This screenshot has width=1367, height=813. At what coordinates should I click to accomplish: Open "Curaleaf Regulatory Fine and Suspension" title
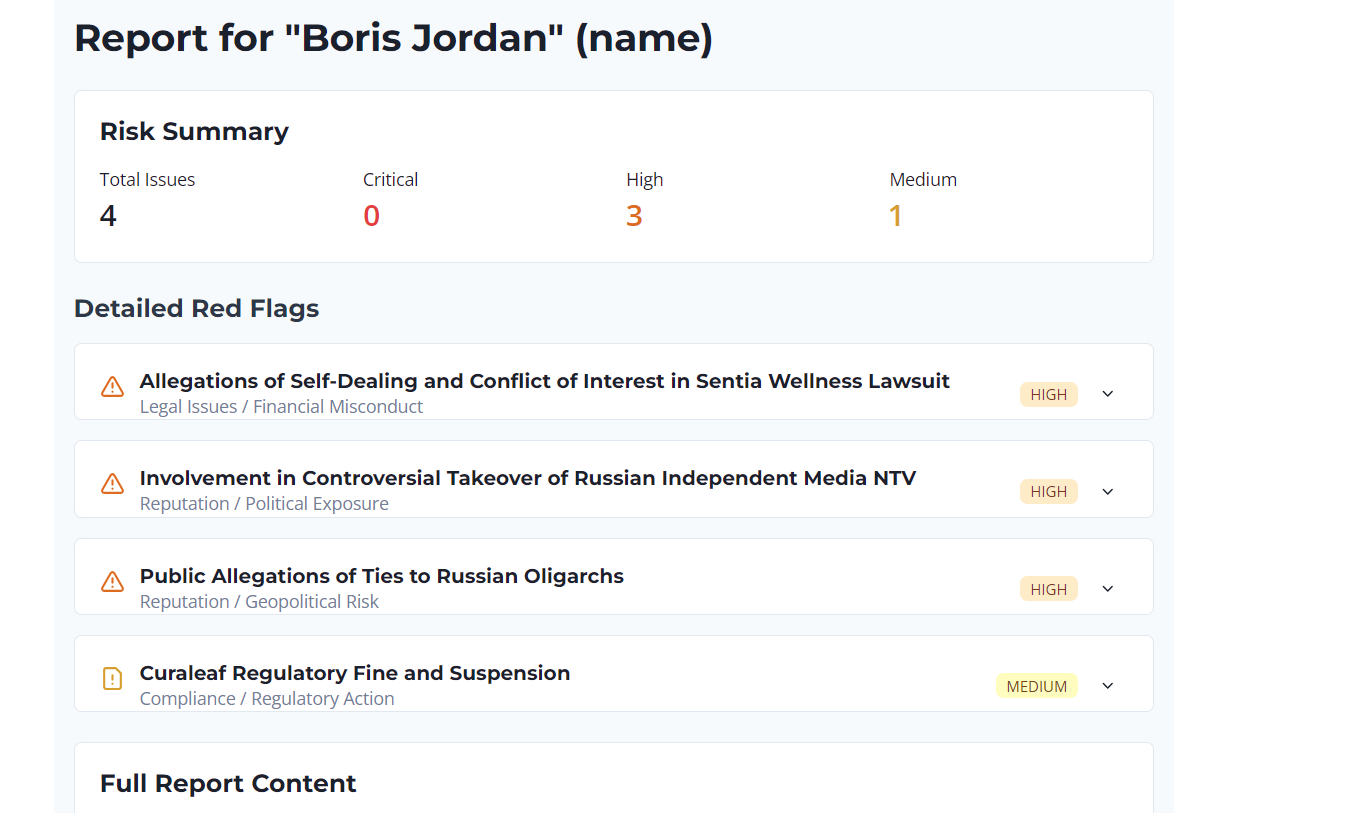354,673
